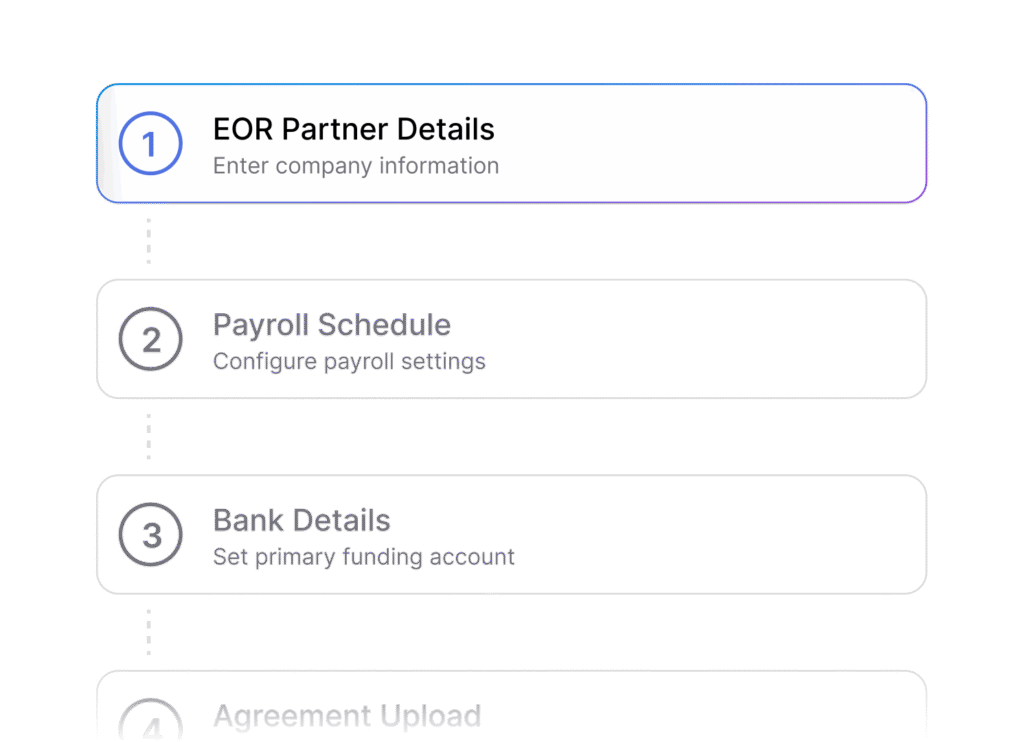The width and height of the screenshot is (1024, 742).
Task: Click the Bank Details heading text
Action: click(302, 520)
